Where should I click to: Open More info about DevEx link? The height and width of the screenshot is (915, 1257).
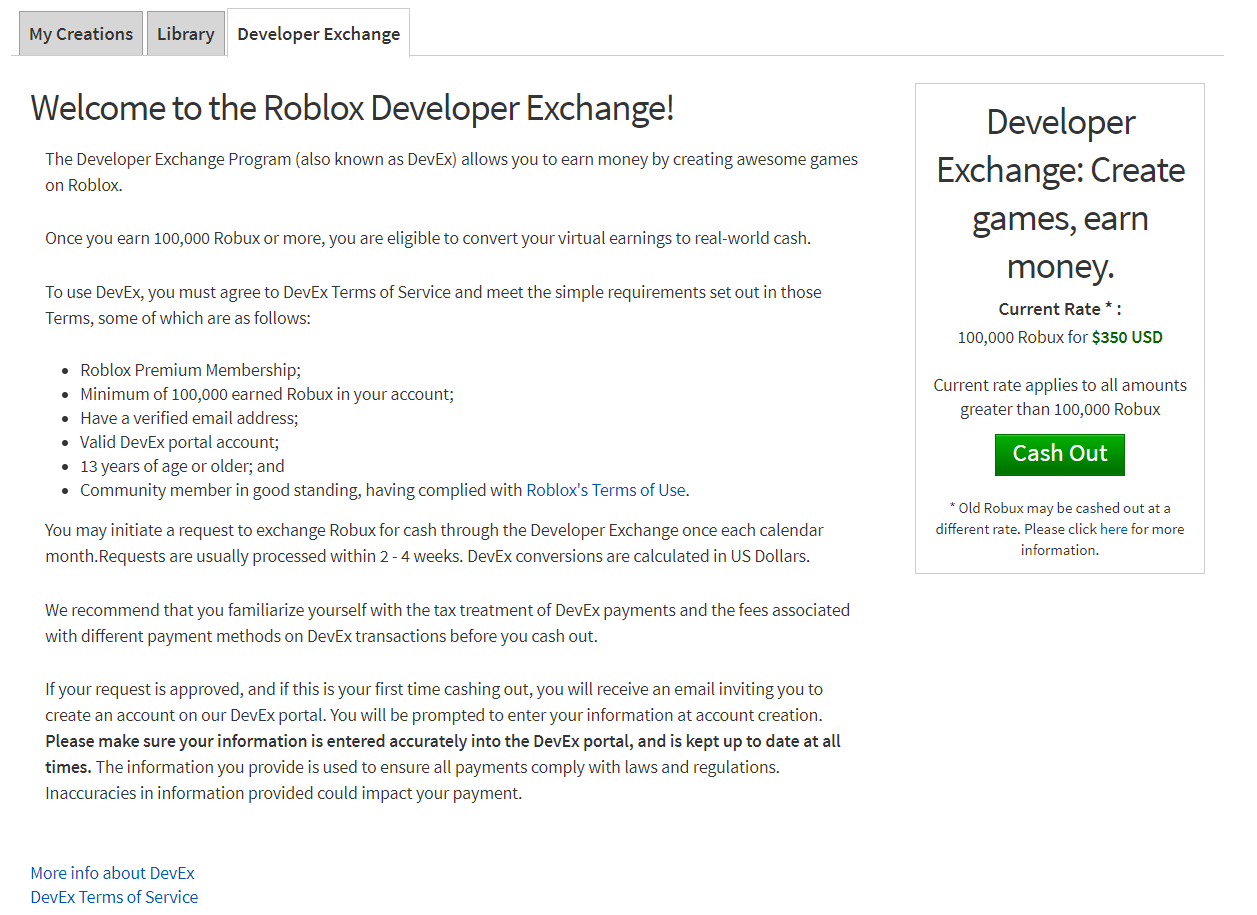click(112, 873)
